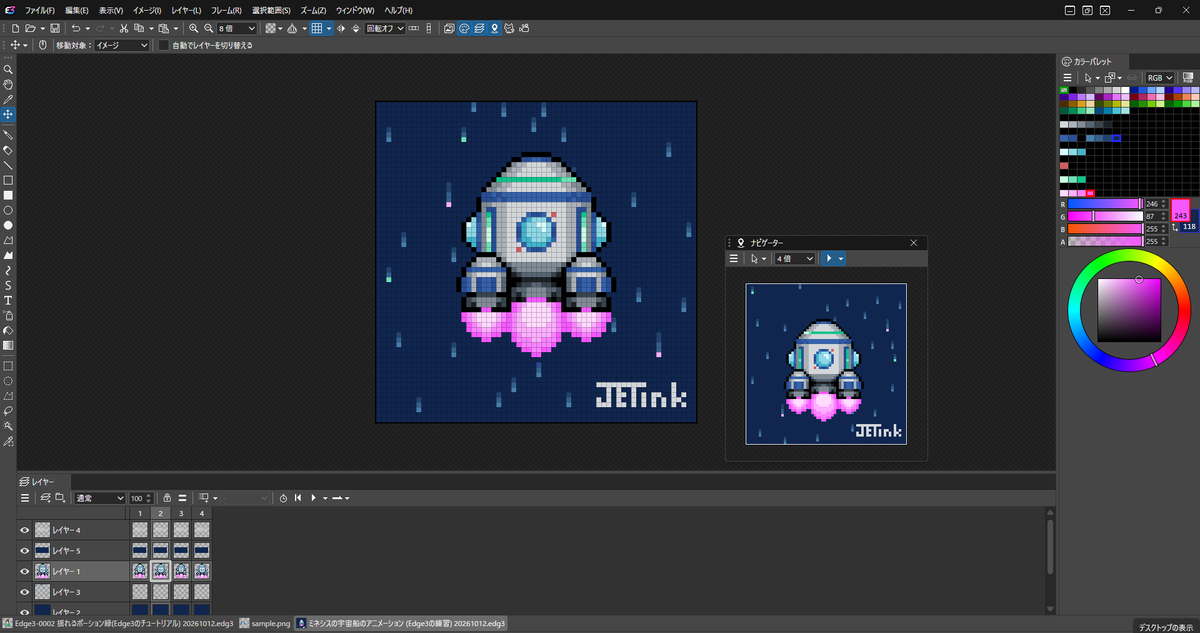The image size is (1200, 633).
Task: Switch to the sample.png document tab
Action: point(265,623)
